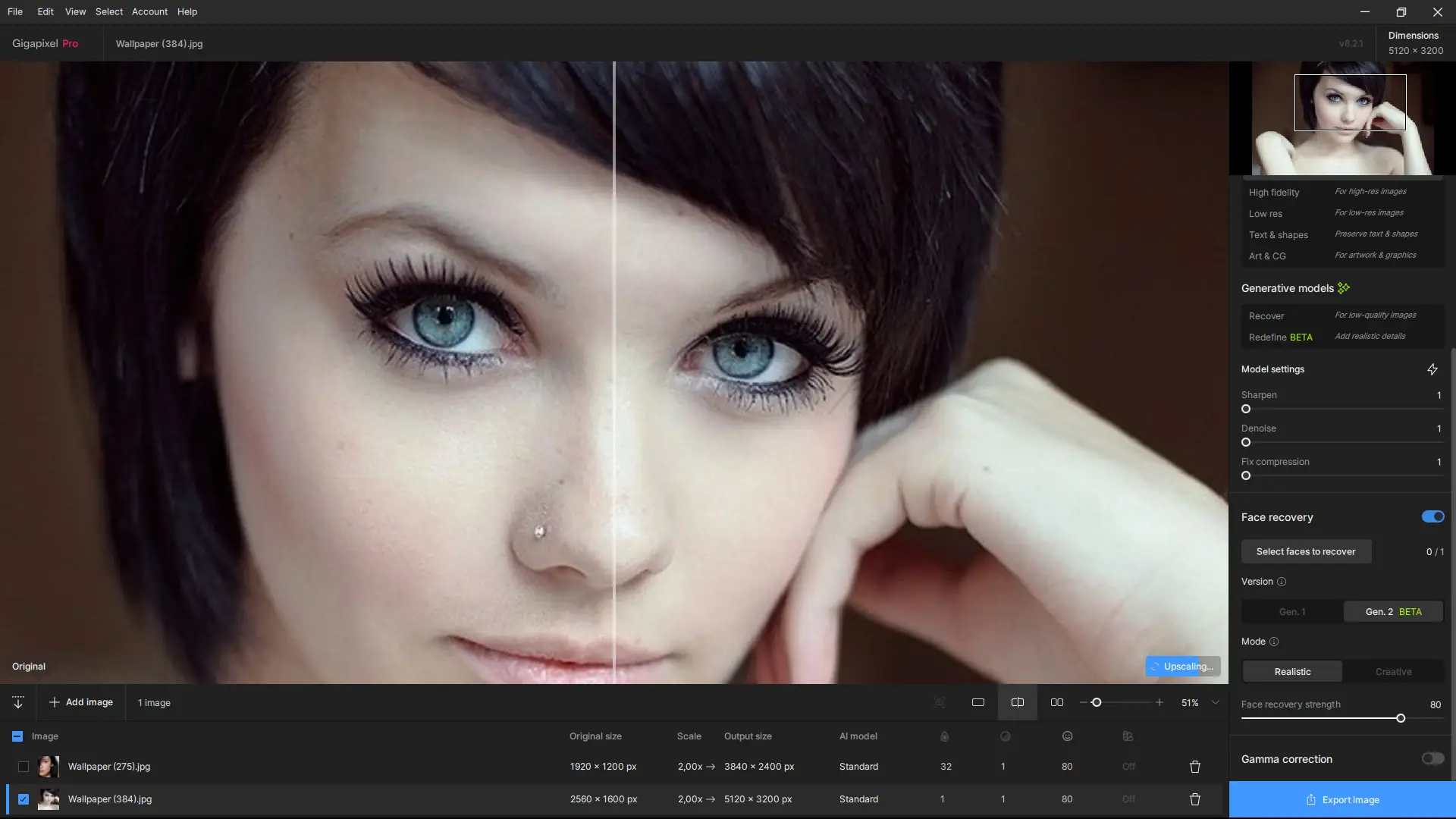The height and width of the screenshot is (819, 1456).
Task: Delete Wallpaper (275).jpg with trash icon
Action: tap(1195, 767)
